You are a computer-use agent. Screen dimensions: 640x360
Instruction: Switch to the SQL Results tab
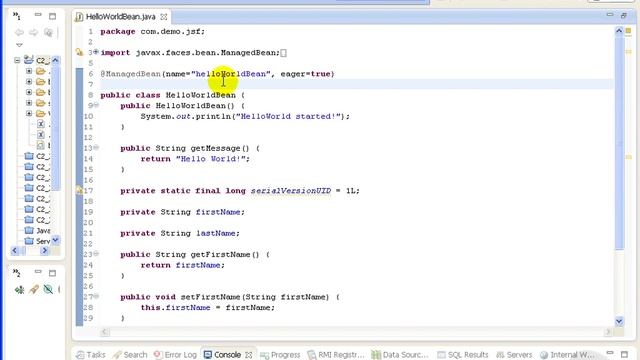462,355
